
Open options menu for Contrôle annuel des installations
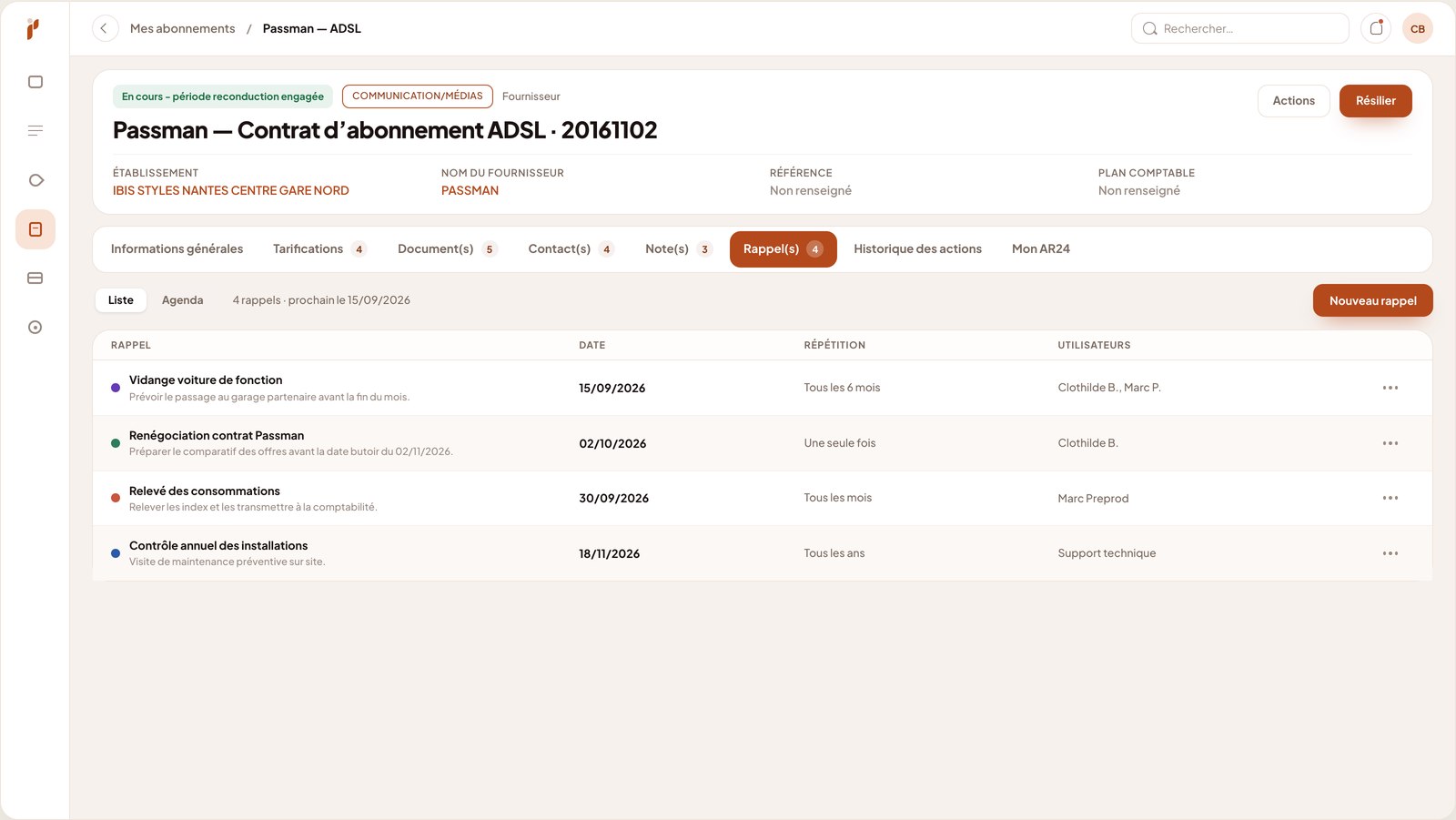1390,553
